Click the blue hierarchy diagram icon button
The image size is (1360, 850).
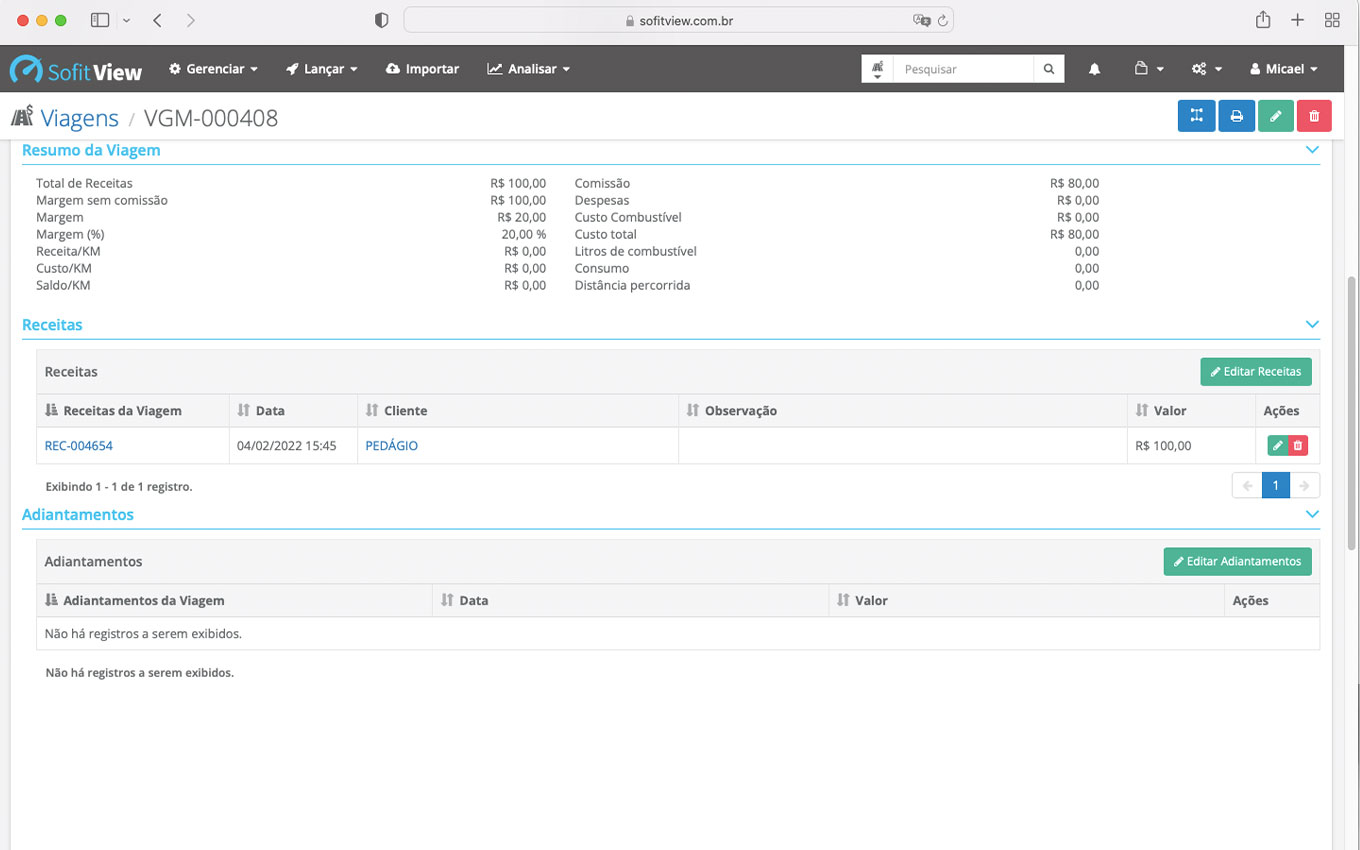[x=1196, y=116]
